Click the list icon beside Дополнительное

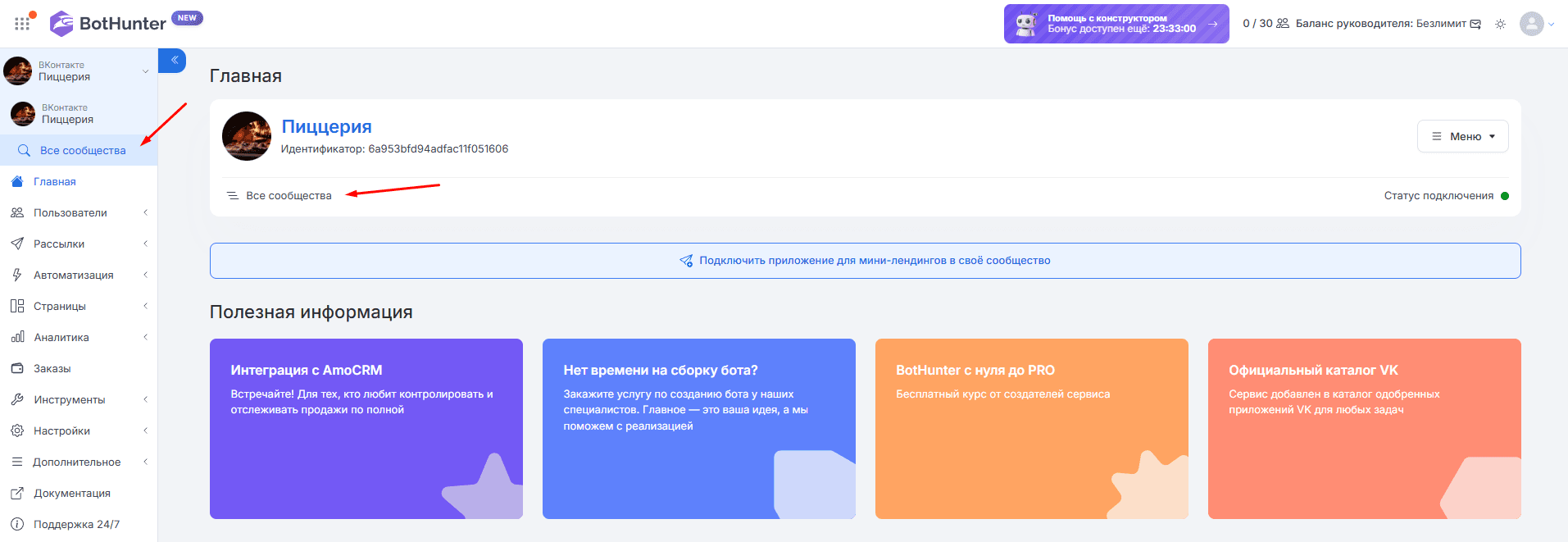click(x=17, y=462)
